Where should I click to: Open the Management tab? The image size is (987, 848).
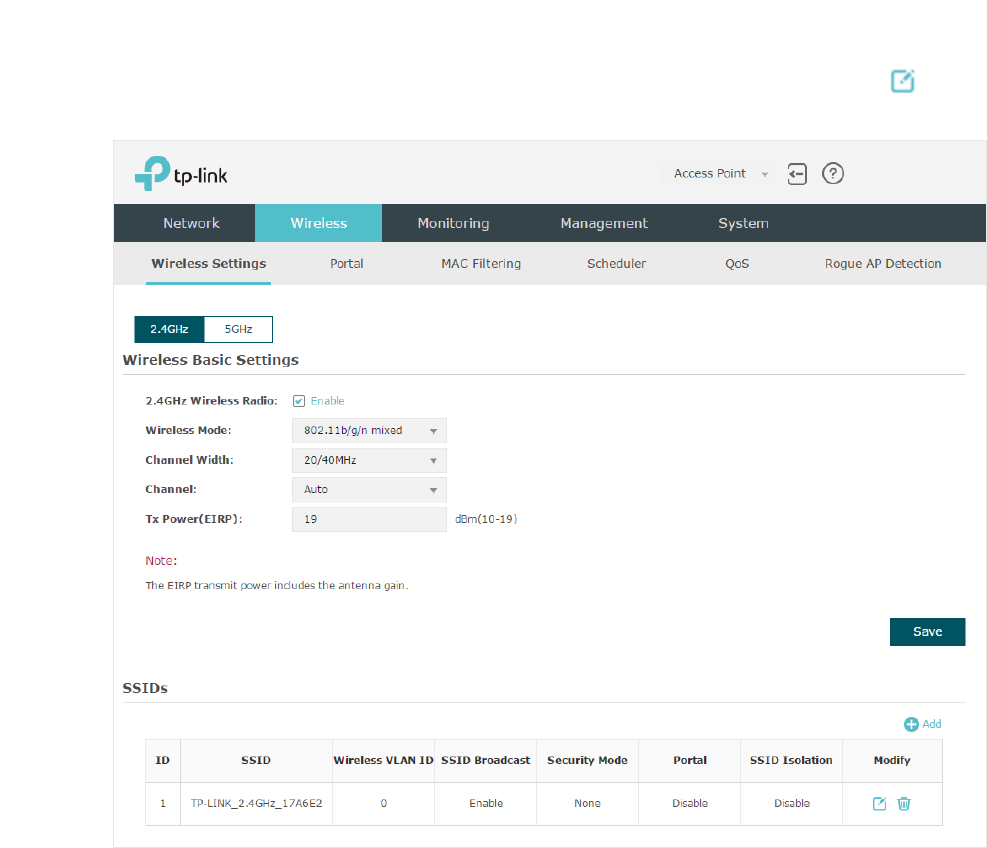[604, 223]
